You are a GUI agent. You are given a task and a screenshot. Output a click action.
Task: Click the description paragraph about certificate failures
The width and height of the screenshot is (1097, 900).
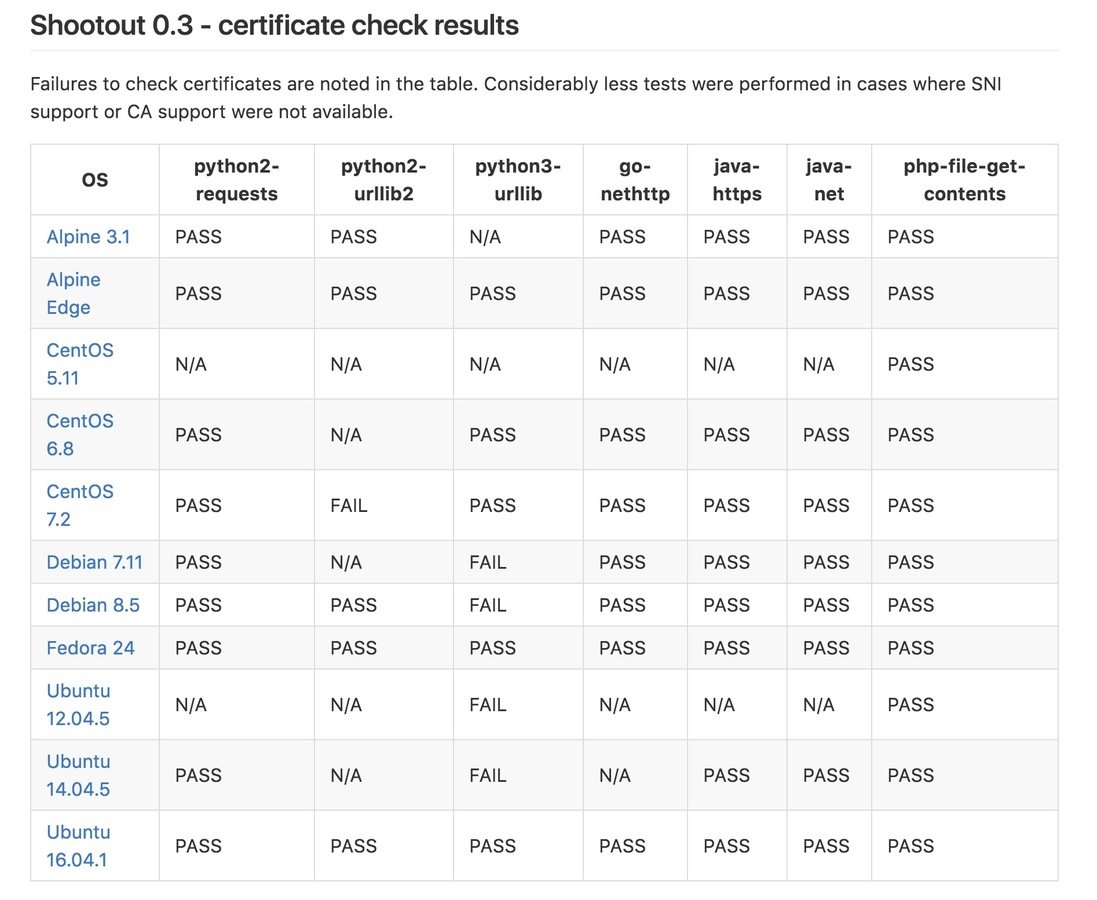pyautogui.click(x=516, y=98)
